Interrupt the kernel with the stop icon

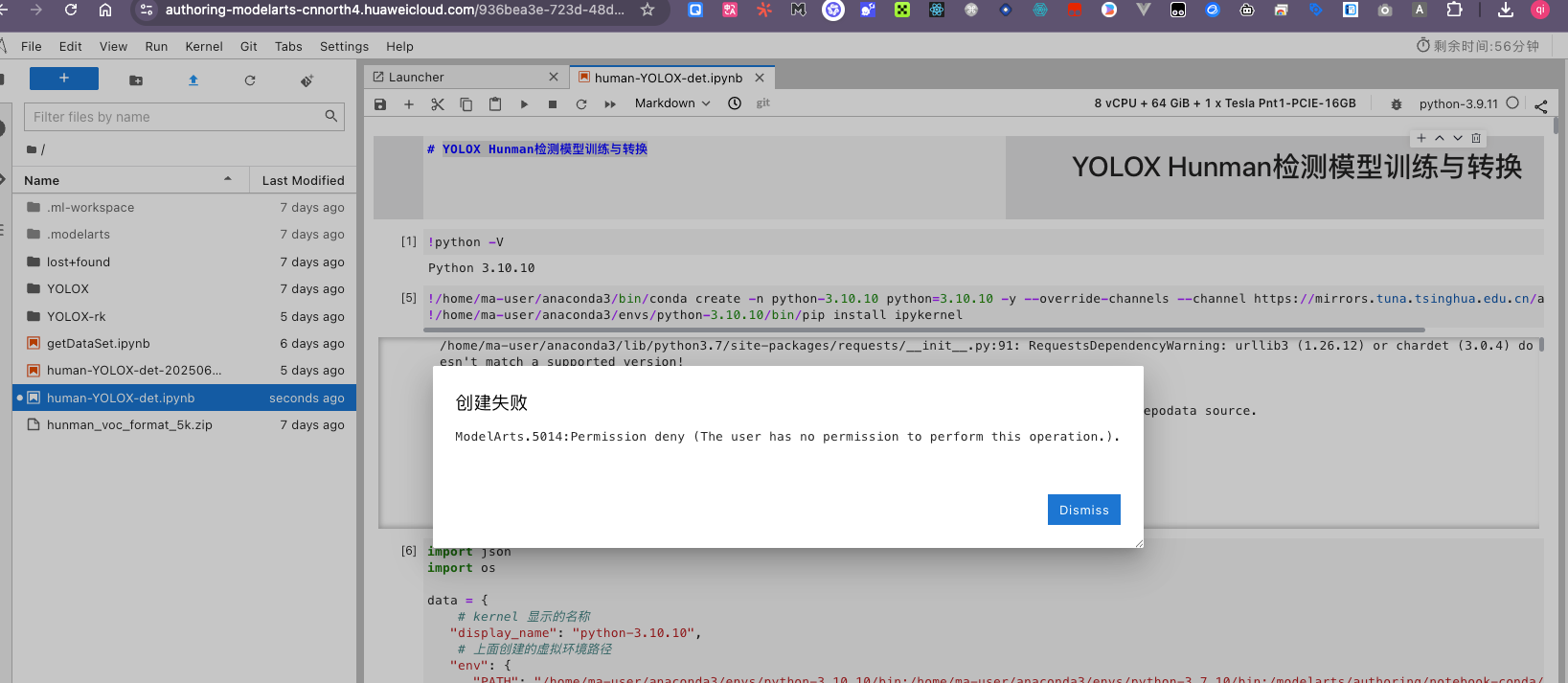(x=553, y=103)
